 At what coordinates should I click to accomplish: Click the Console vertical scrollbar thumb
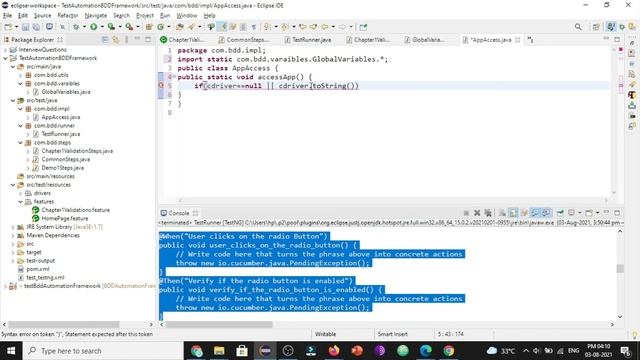tap(620, 268)
